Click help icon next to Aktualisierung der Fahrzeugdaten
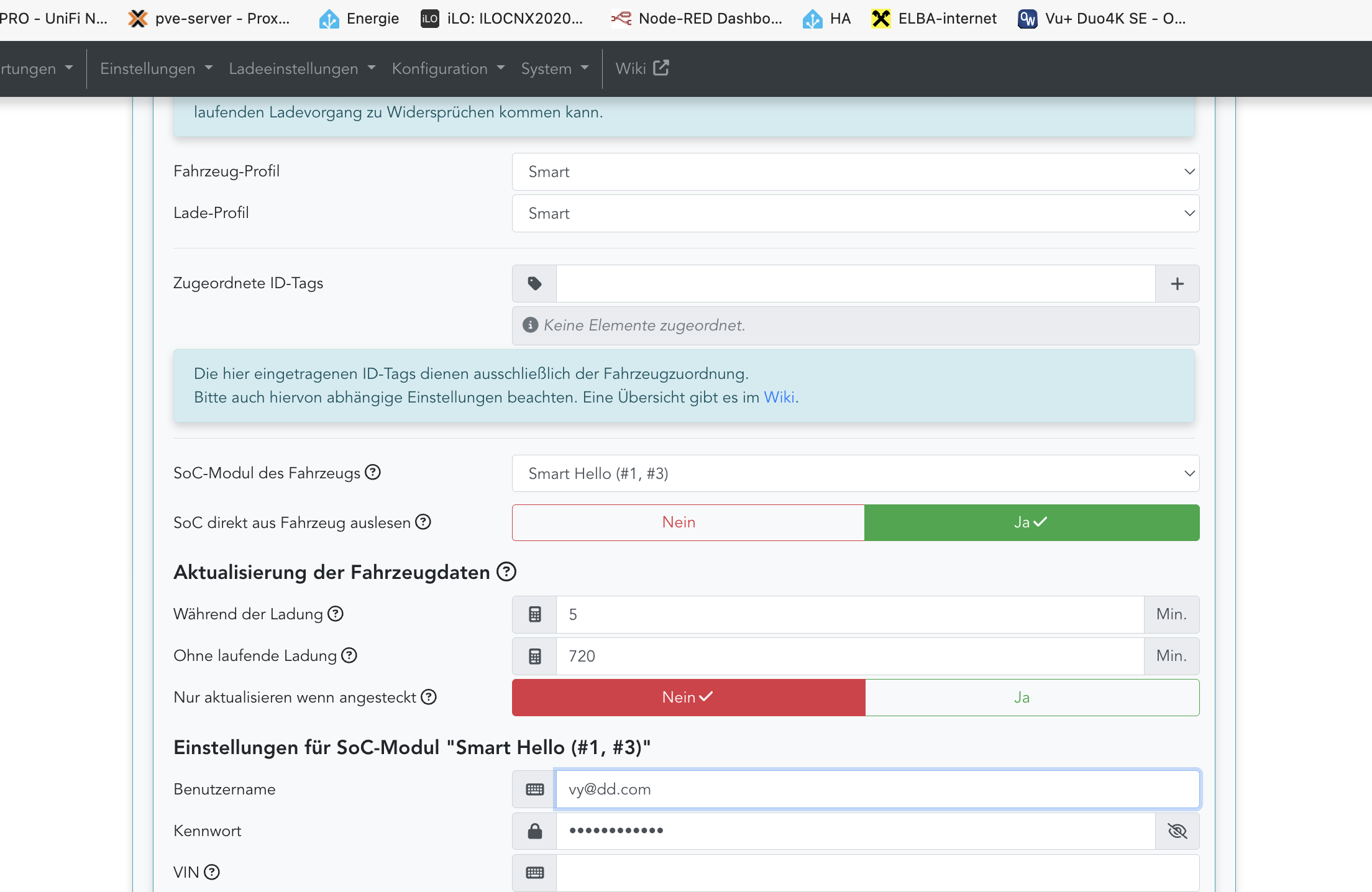The height and width of the screenshot is (892, 1372). [x=506, y=571]
